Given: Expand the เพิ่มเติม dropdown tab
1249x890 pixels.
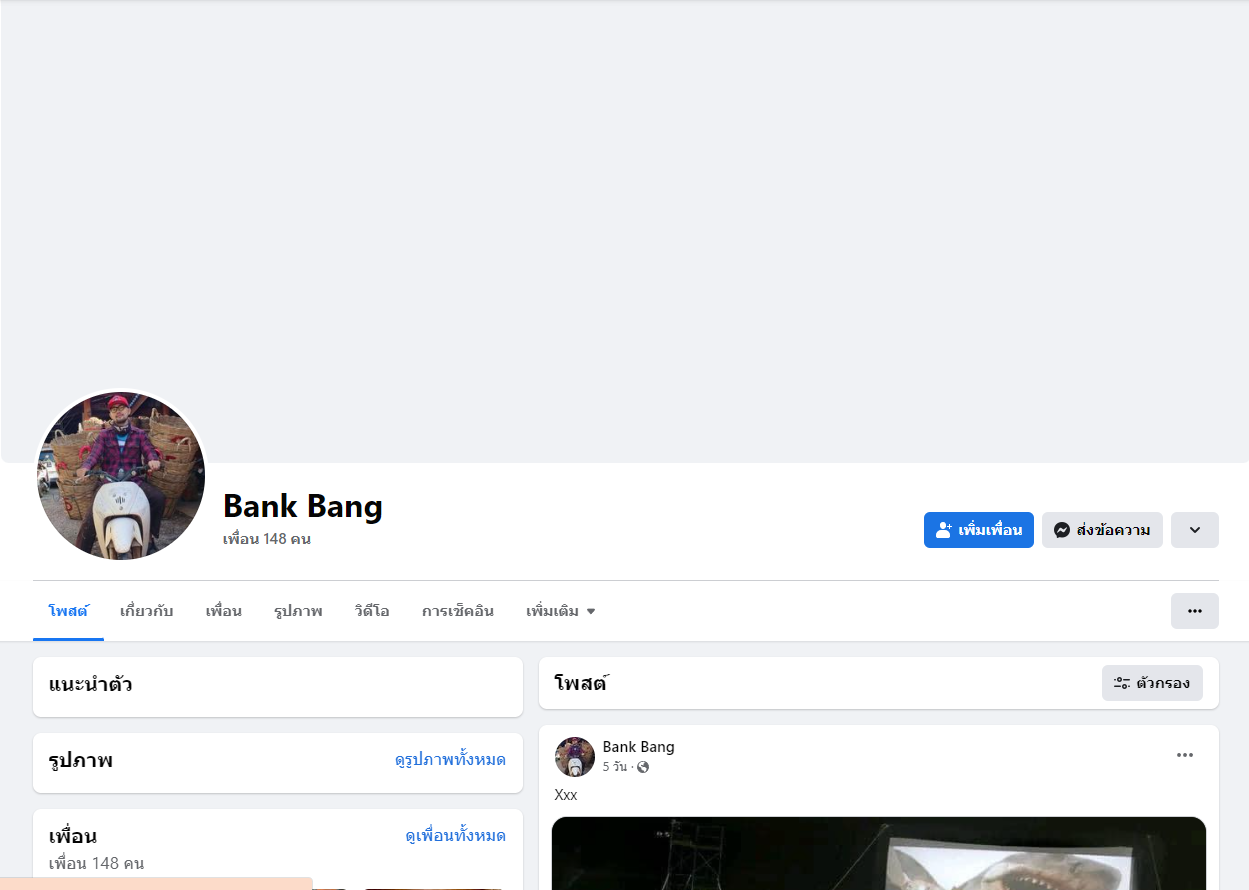Looking at the screenshot, I should pyautogui.click(x=561, y=611).
